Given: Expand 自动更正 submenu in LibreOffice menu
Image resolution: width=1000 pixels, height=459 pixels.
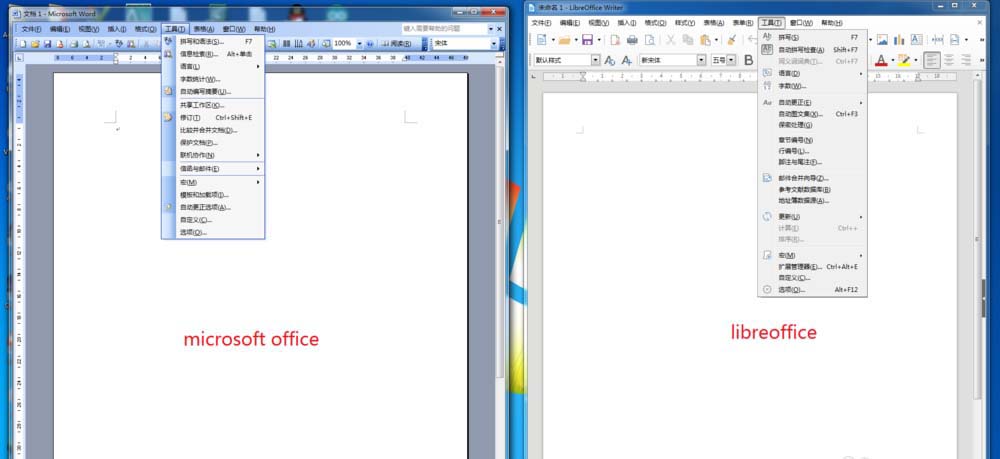Looking at the screenshot, I should [812, 103].
